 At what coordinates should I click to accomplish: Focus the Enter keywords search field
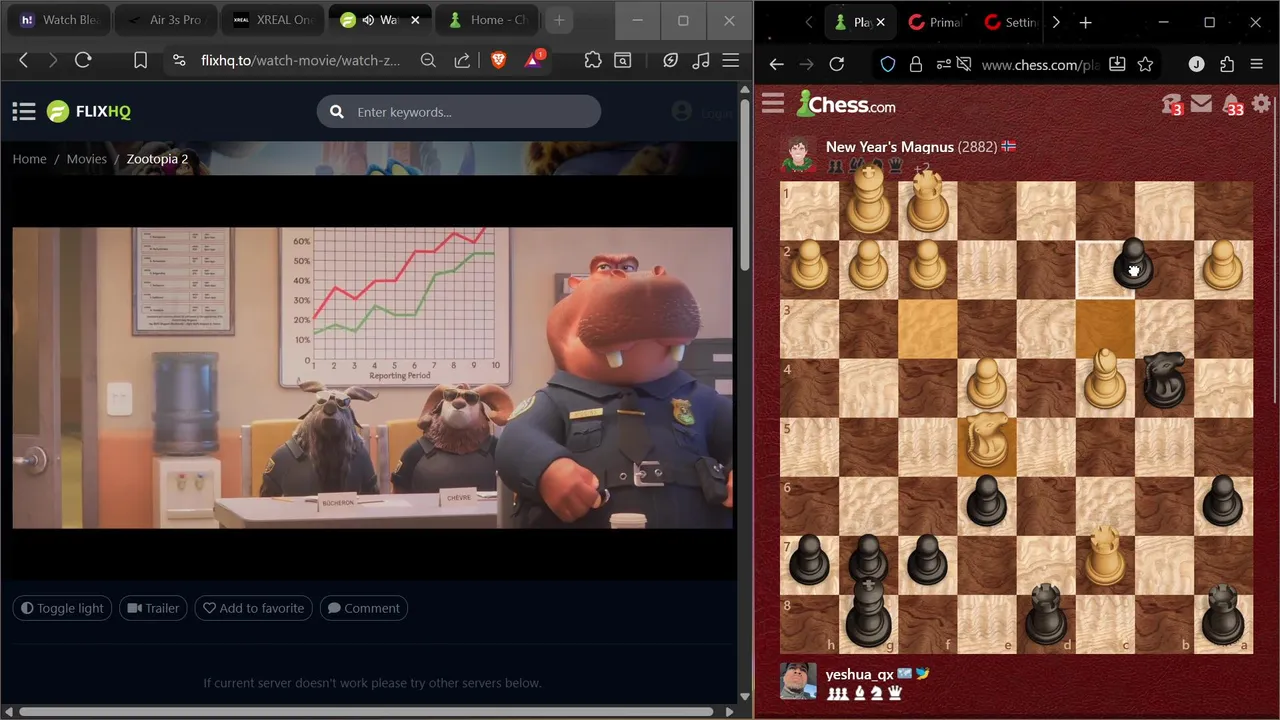tap(459, 112)
